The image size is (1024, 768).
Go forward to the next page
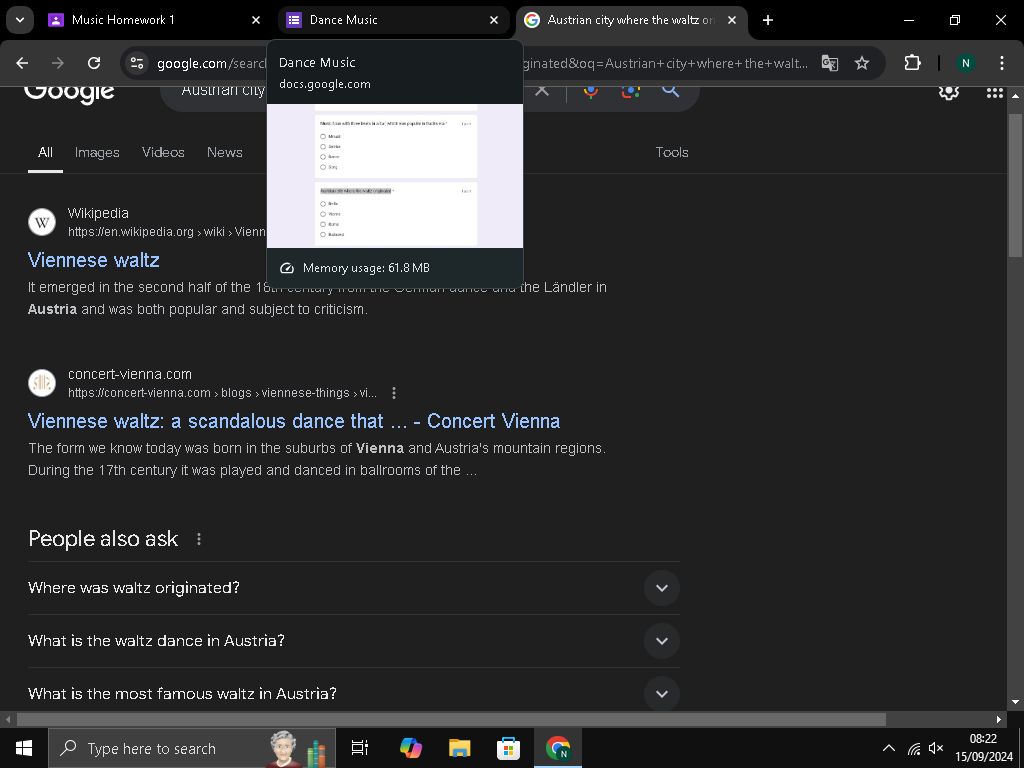(58, 63)
